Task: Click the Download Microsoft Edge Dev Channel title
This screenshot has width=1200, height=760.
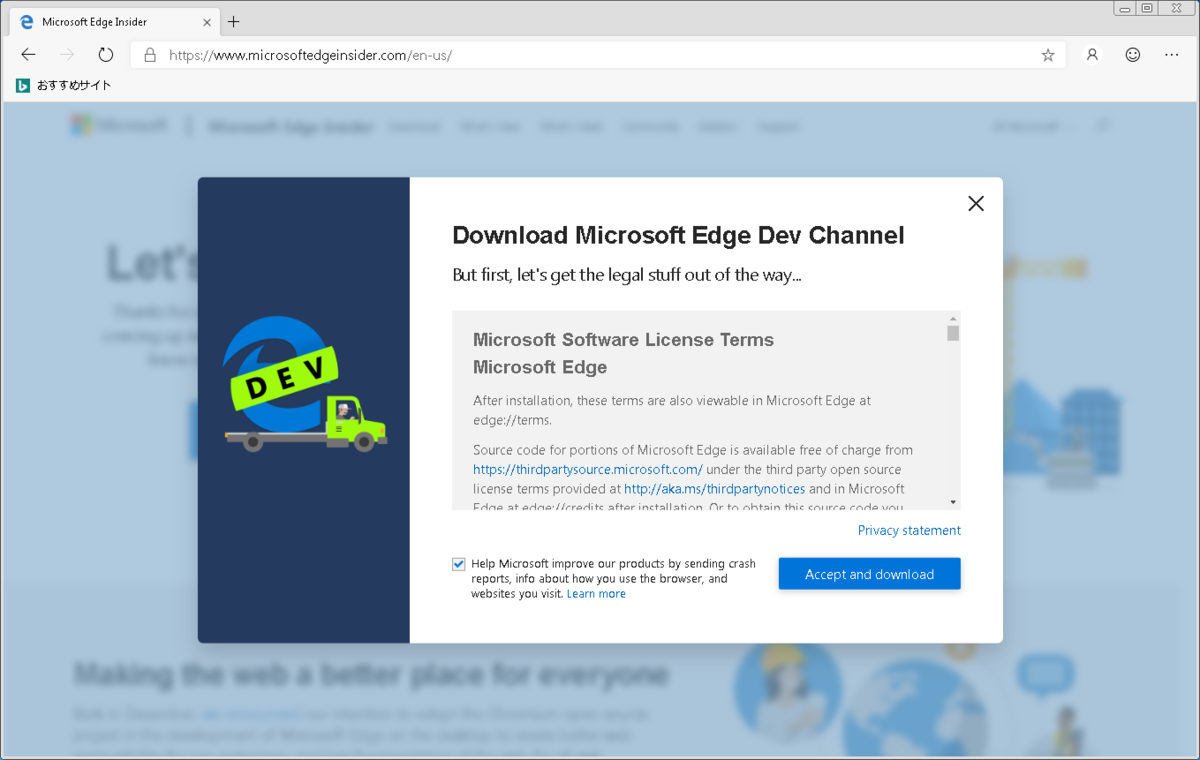Action: [x=678, y=235]
